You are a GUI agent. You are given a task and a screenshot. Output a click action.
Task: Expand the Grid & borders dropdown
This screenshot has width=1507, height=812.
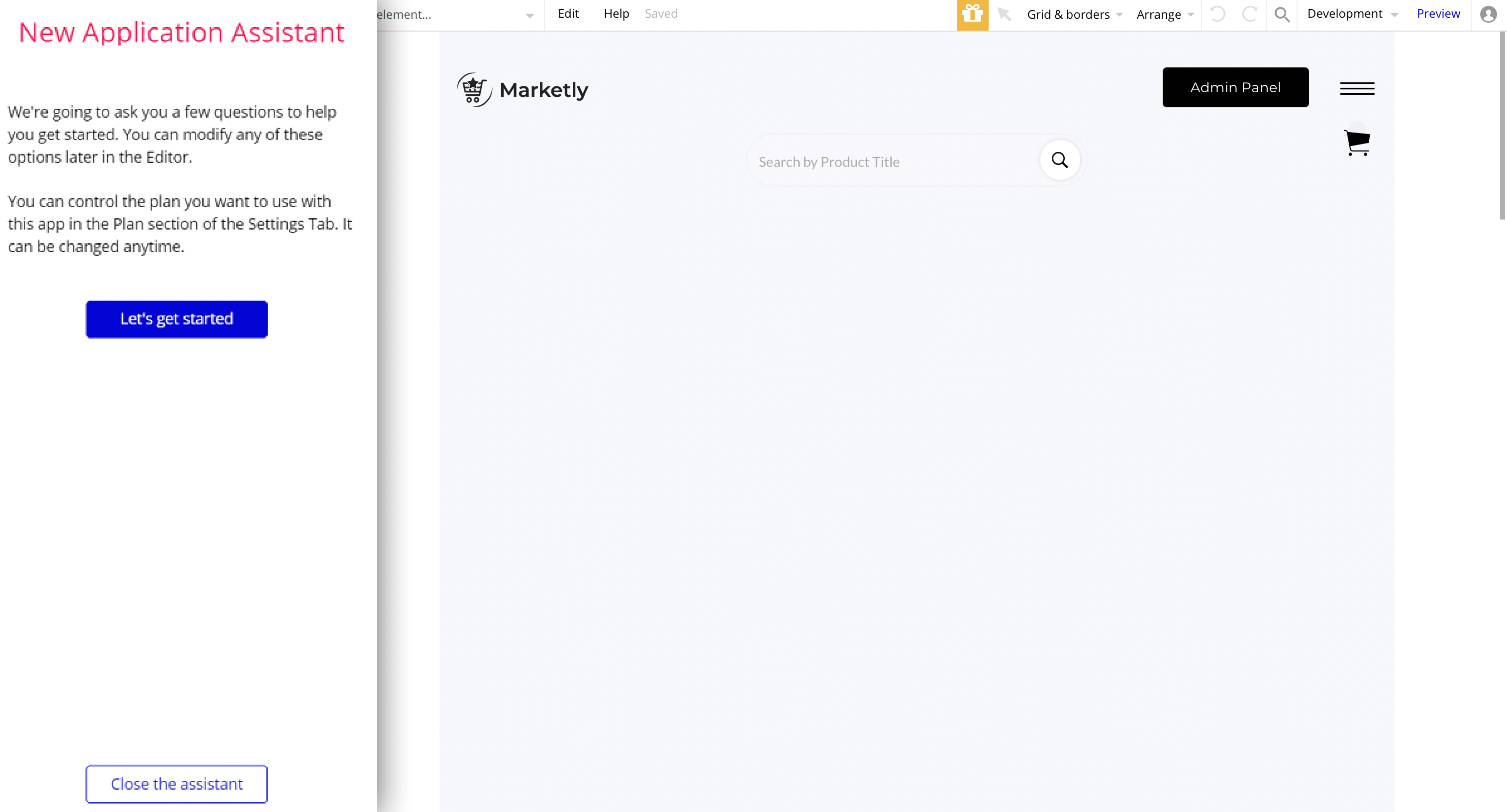point(1074,14)
